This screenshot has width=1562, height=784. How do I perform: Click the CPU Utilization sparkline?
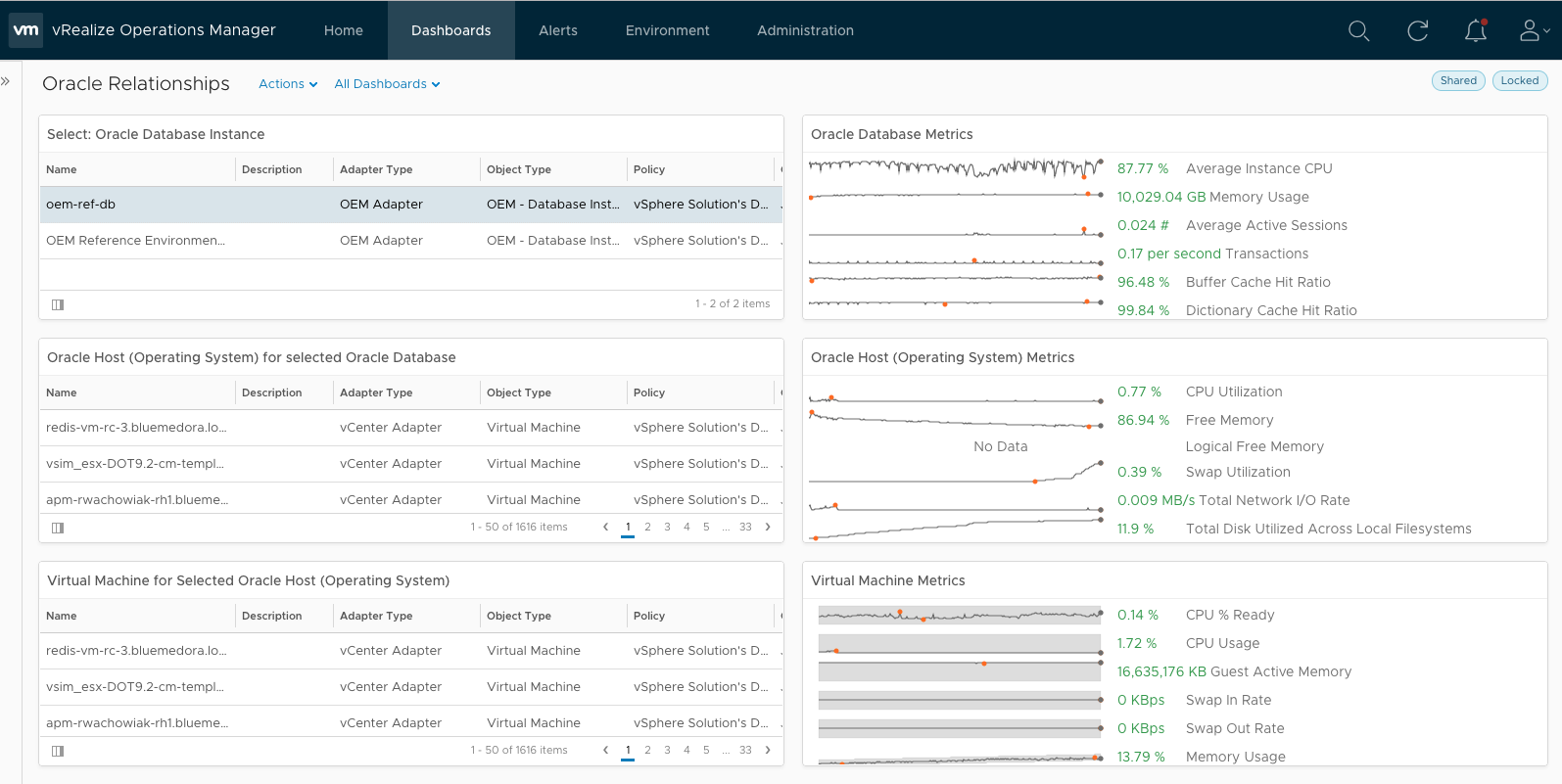tap(956, 399)
